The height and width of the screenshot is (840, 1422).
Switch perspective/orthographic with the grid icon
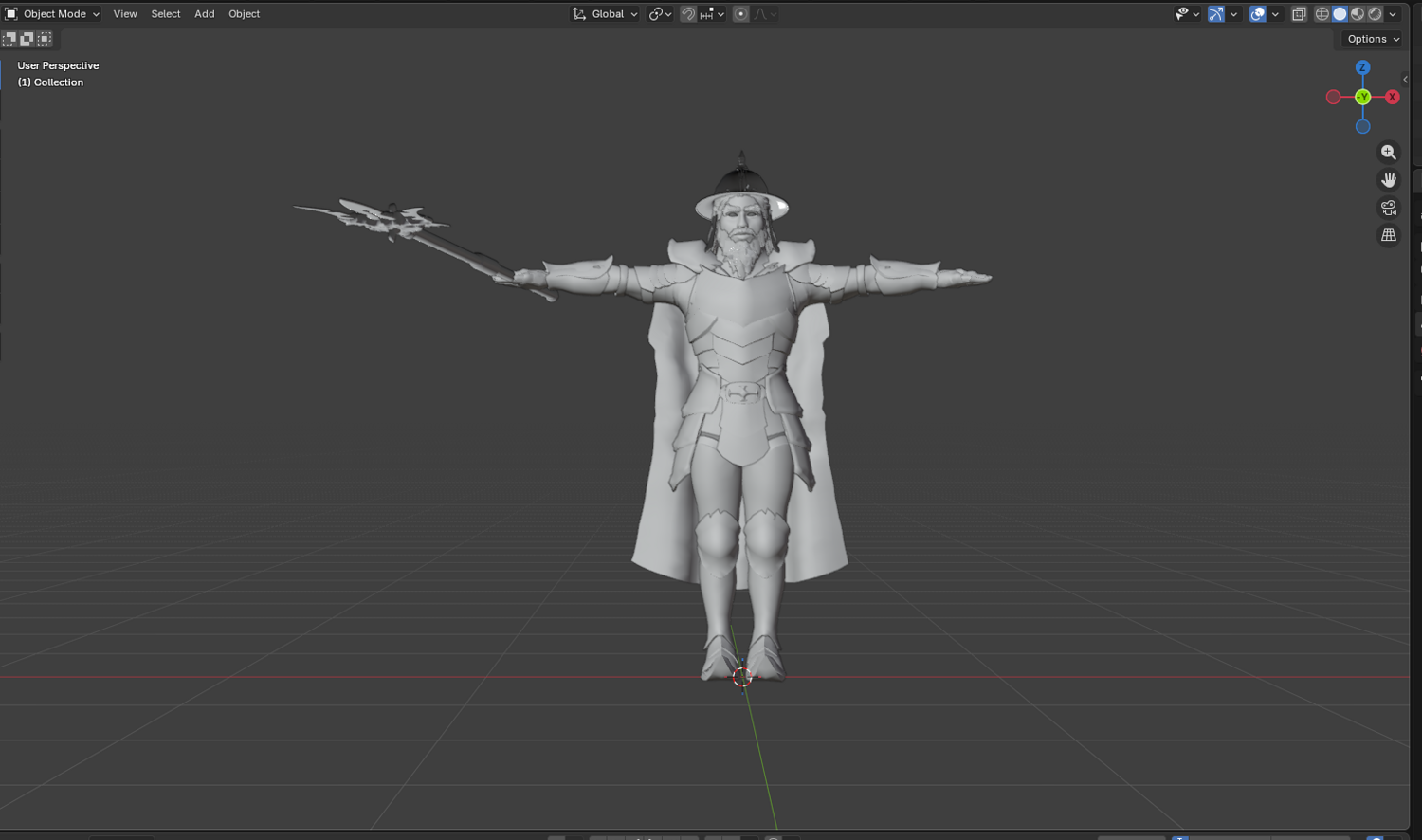coord(1389,235)
